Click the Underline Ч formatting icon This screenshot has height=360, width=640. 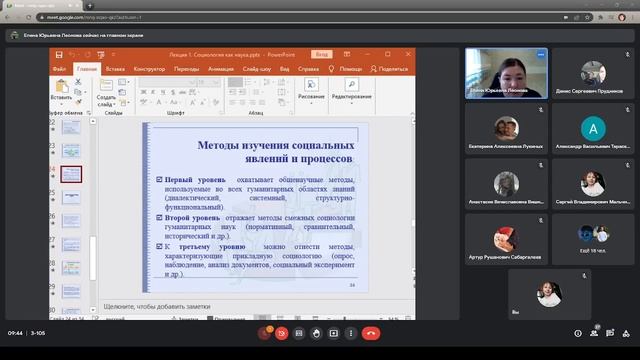[163, 92]
